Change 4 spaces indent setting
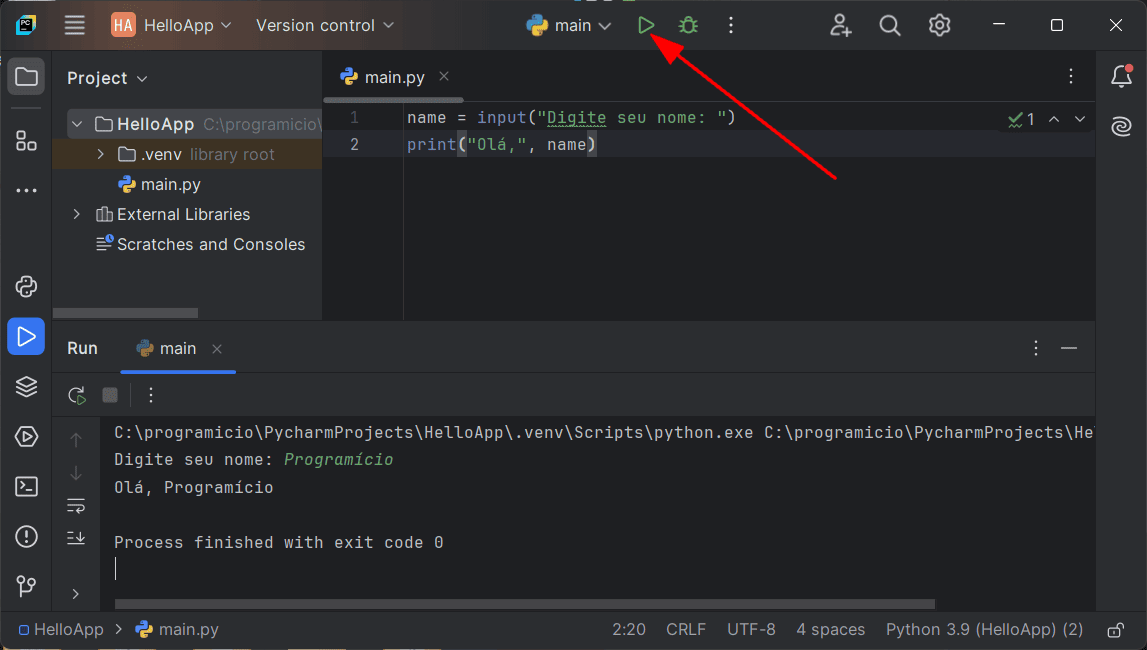1147x650 pixels. (x=830, y=630)
